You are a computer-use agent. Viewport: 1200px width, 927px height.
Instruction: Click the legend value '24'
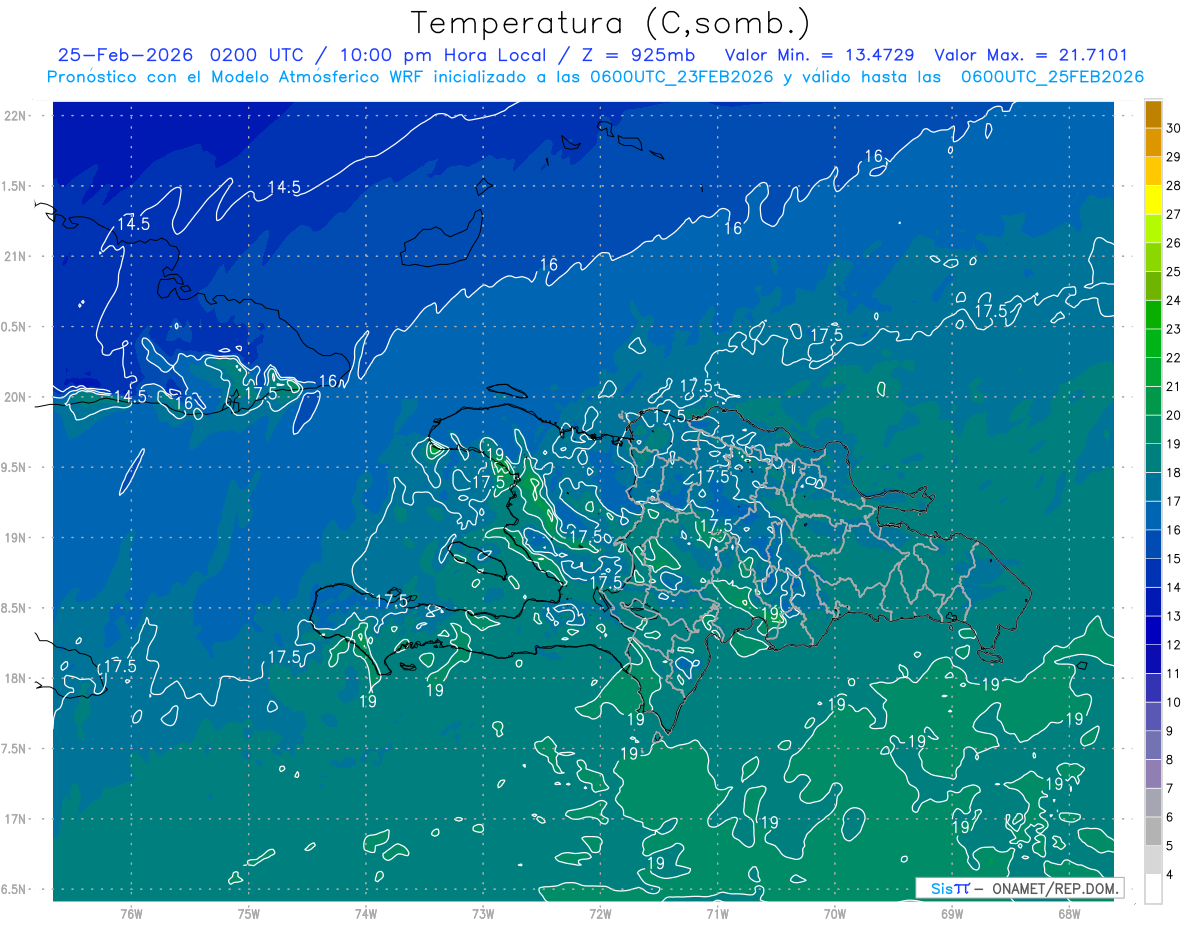click(1174, 300)
